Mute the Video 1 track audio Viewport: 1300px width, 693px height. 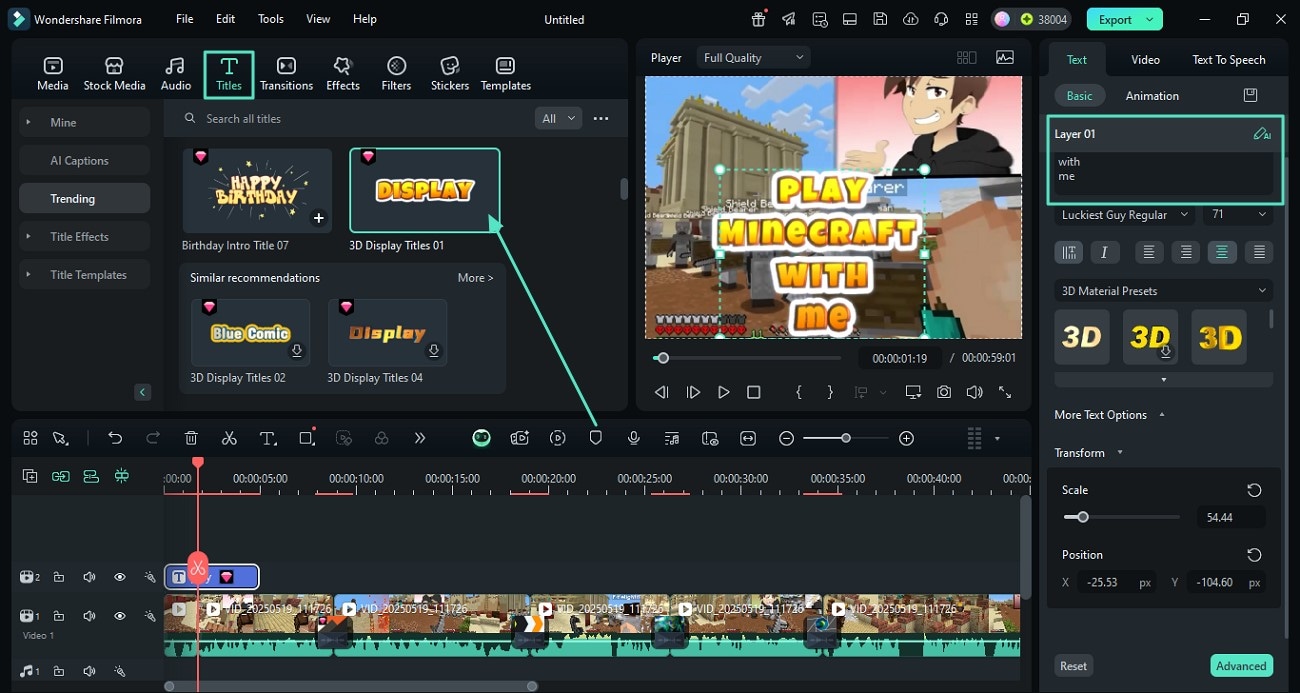coord(89,616)
